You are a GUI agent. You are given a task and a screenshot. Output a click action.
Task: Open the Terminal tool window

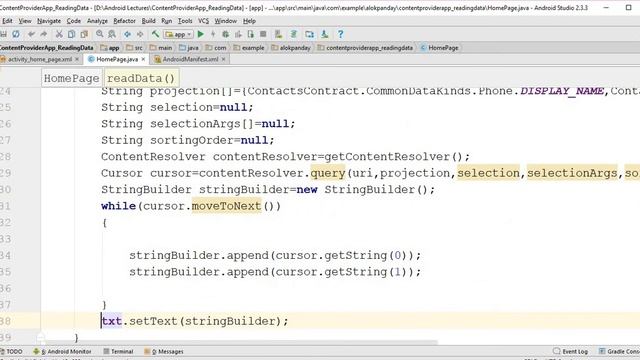coord(118,351)
